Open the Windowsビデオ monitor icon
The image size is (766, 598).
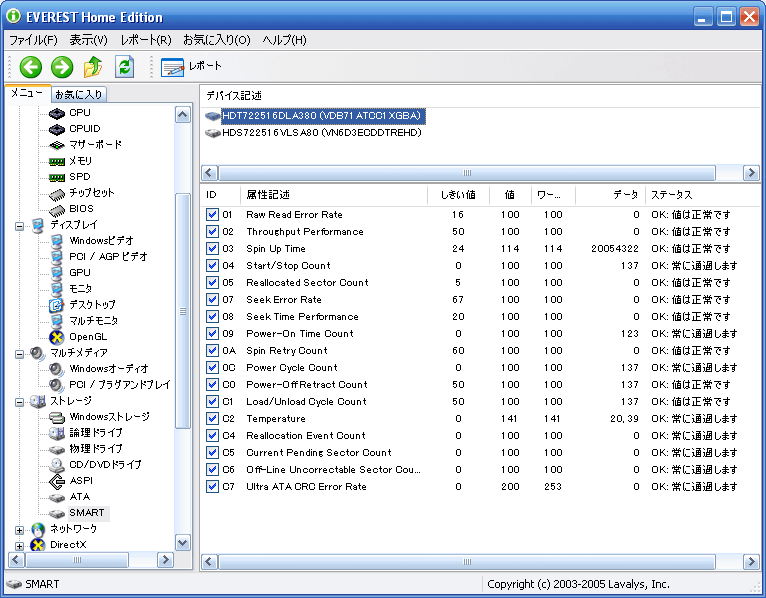tap(57, 241)
